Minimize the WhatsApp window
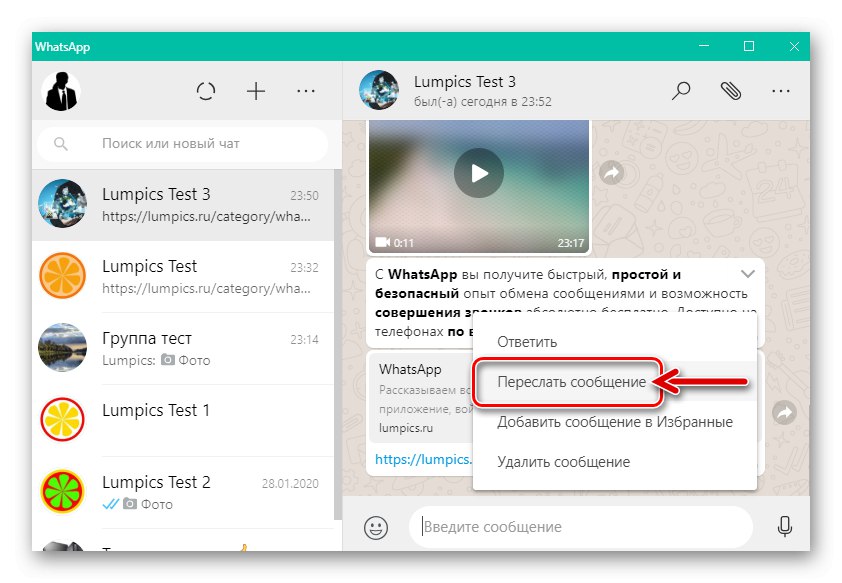 (704, 46)
